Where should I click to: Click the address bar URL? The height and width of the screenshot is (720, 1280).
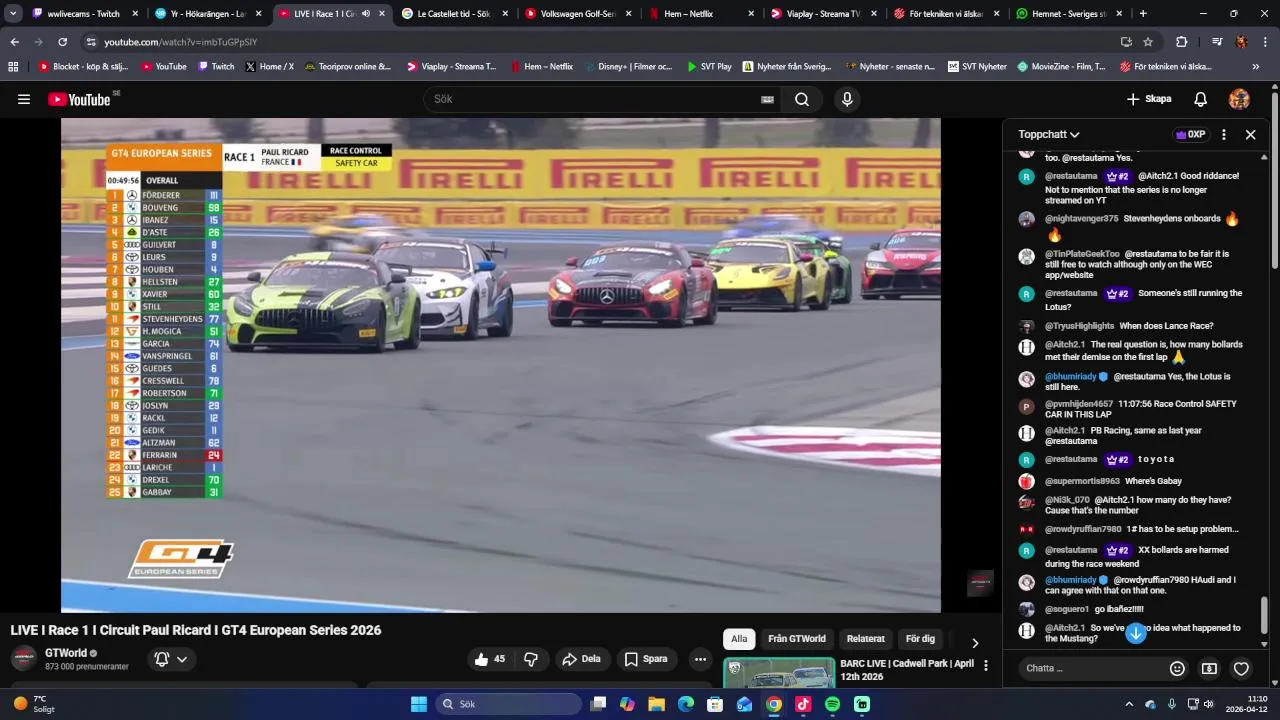point(181,42)
